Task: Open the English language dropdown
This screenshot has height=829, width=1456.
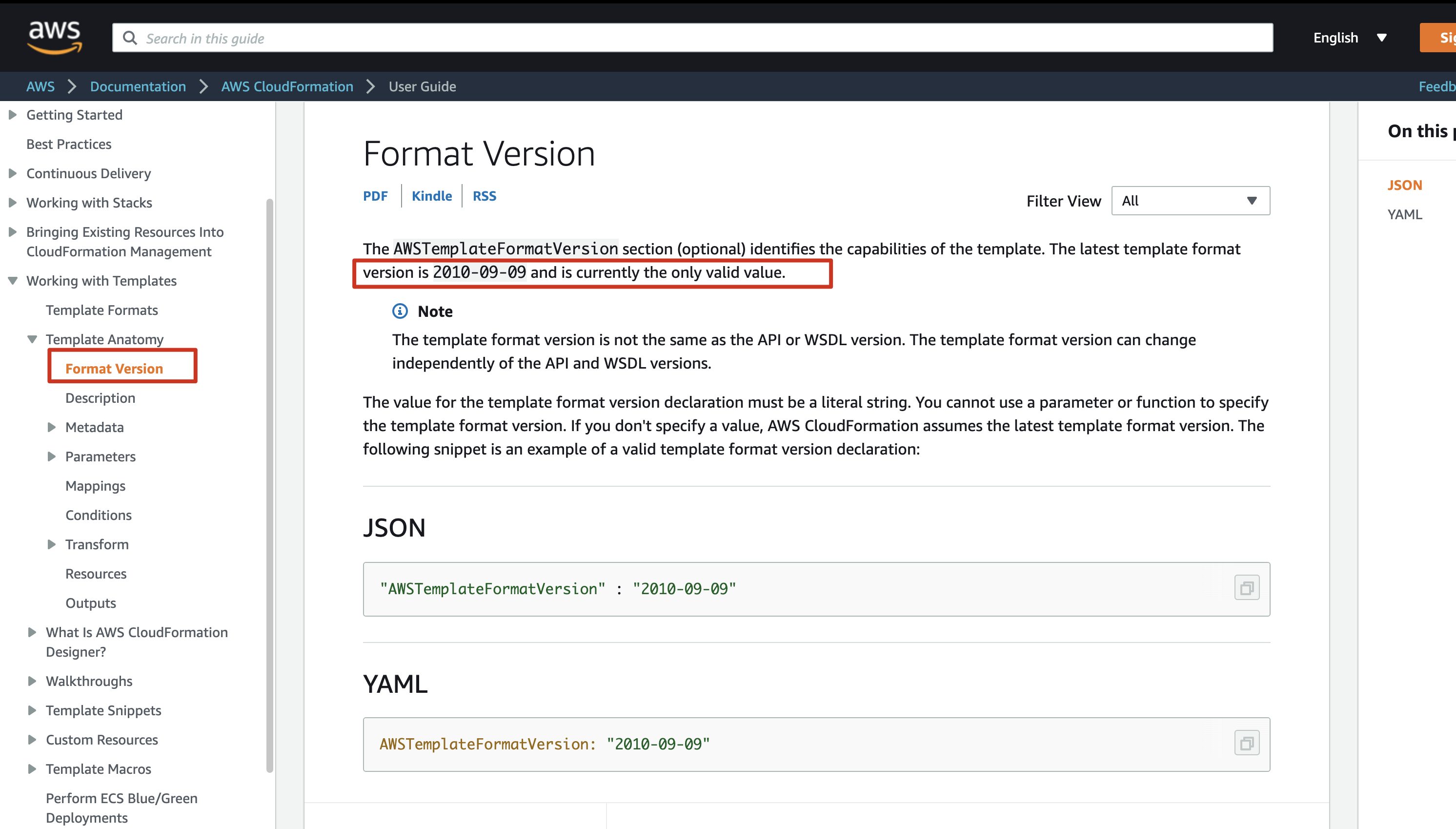Action: coord(1349,38)
